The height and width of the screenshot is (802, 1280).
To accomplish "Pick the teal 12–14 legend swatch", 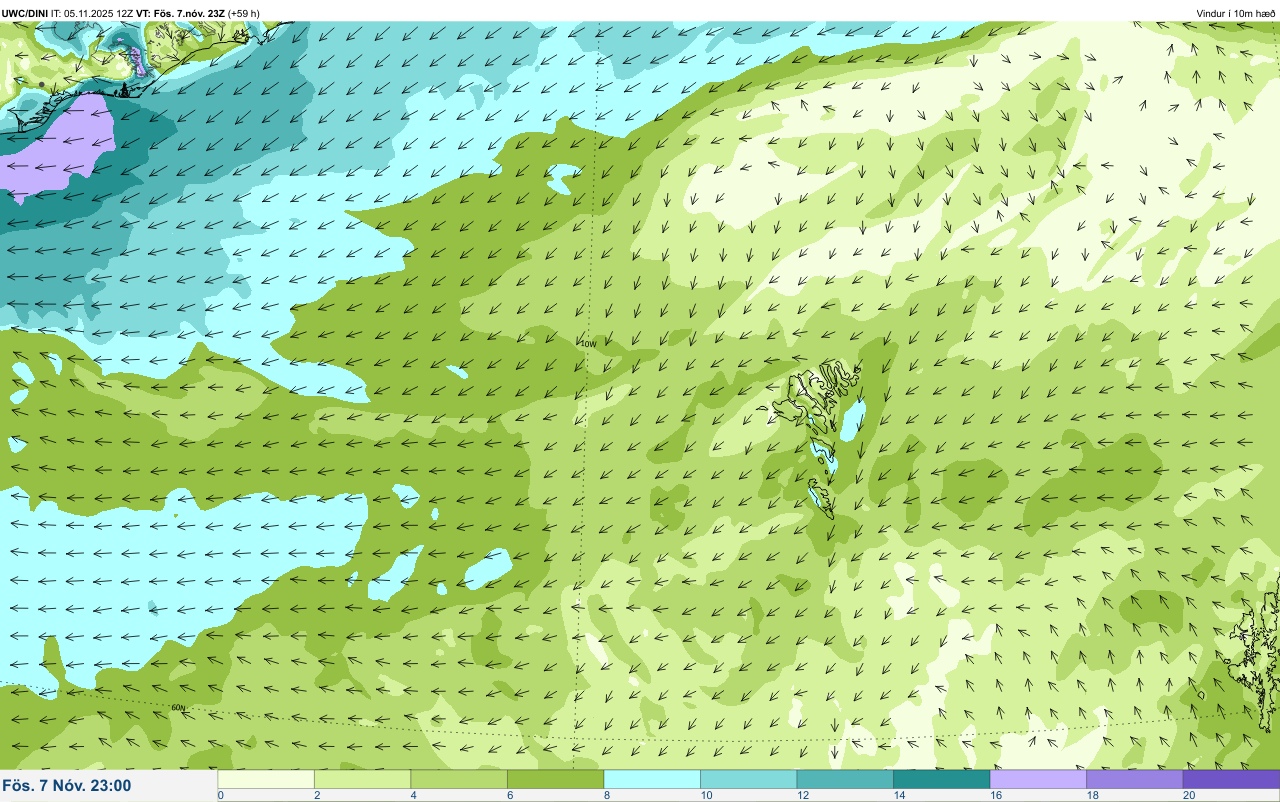I will [845, 779].
